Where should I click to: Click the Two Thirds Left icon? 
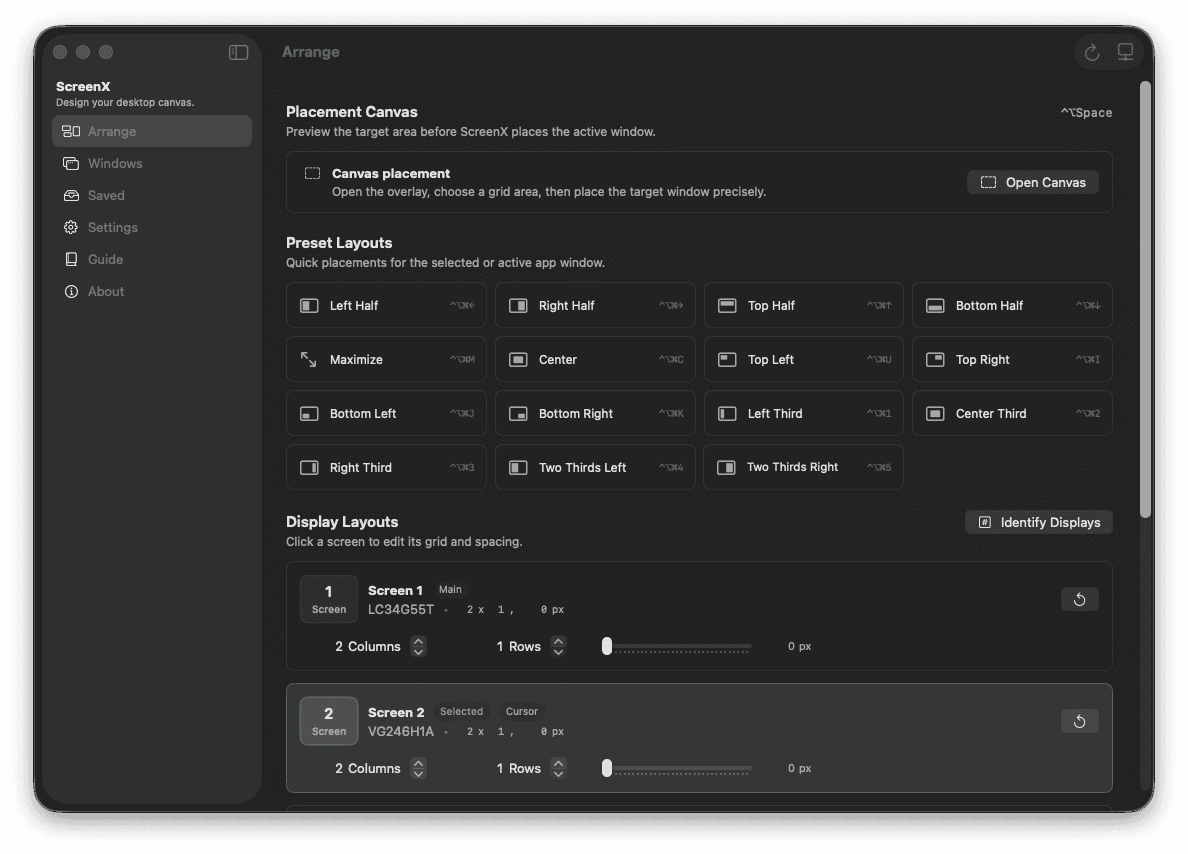518,468
